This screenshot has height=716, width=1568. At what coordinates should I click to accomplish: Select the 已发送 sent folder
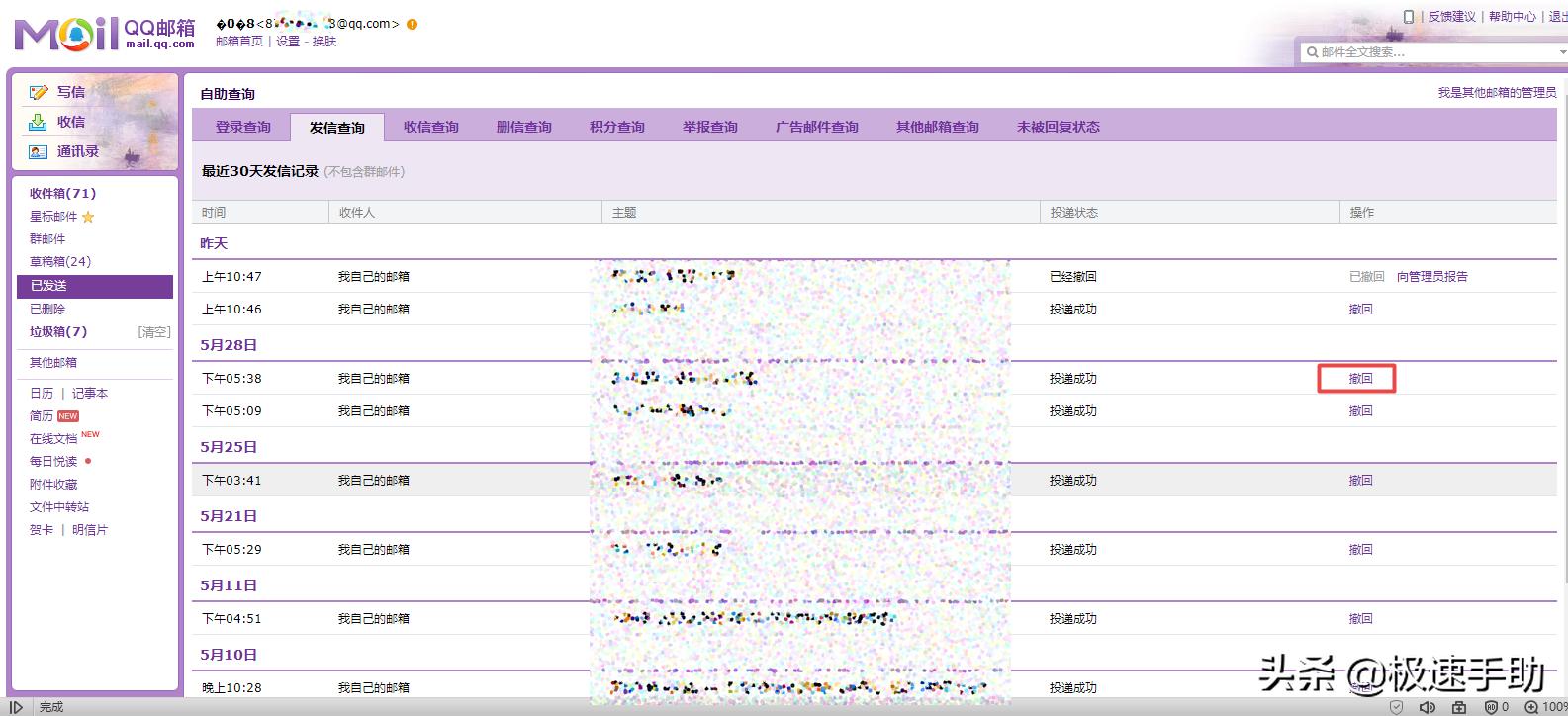95,286
